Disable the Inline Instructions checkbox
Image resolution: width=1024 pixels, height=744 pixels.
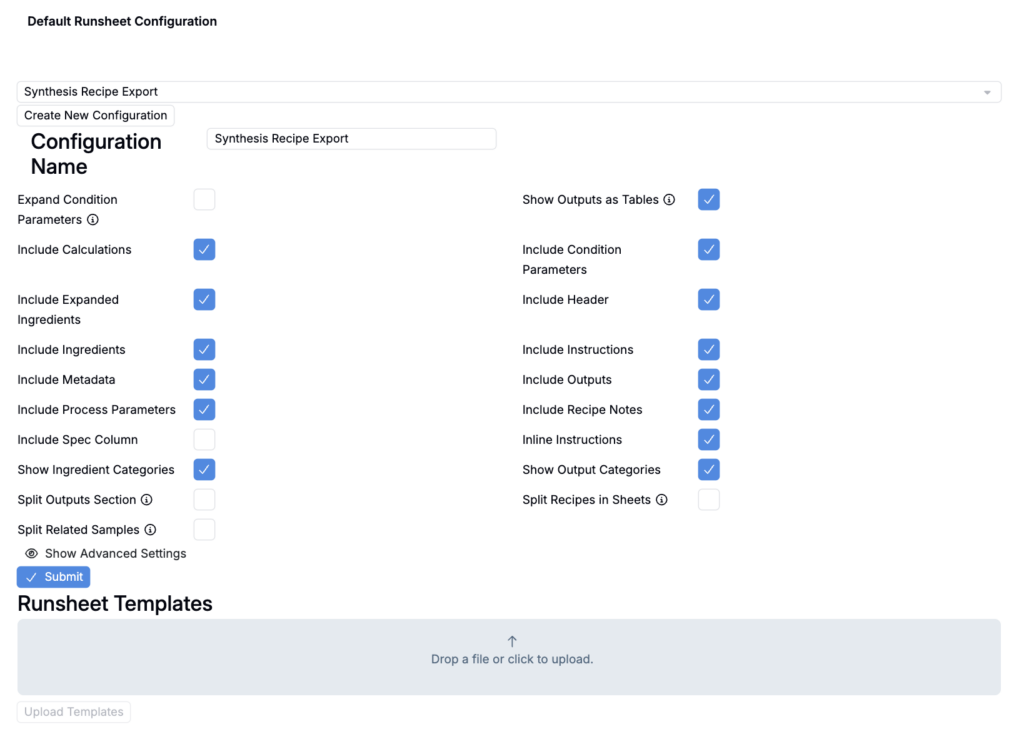[x=708, y=440]
